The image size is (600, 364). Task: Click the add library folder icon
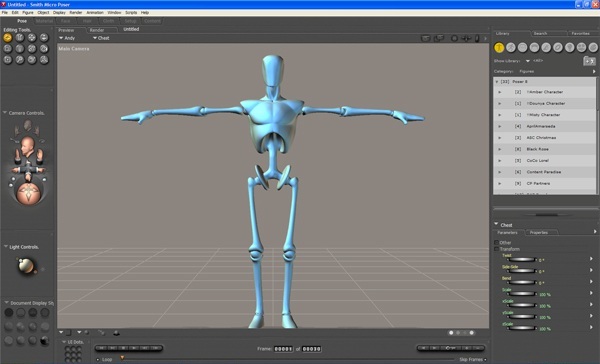coord(589,61)
